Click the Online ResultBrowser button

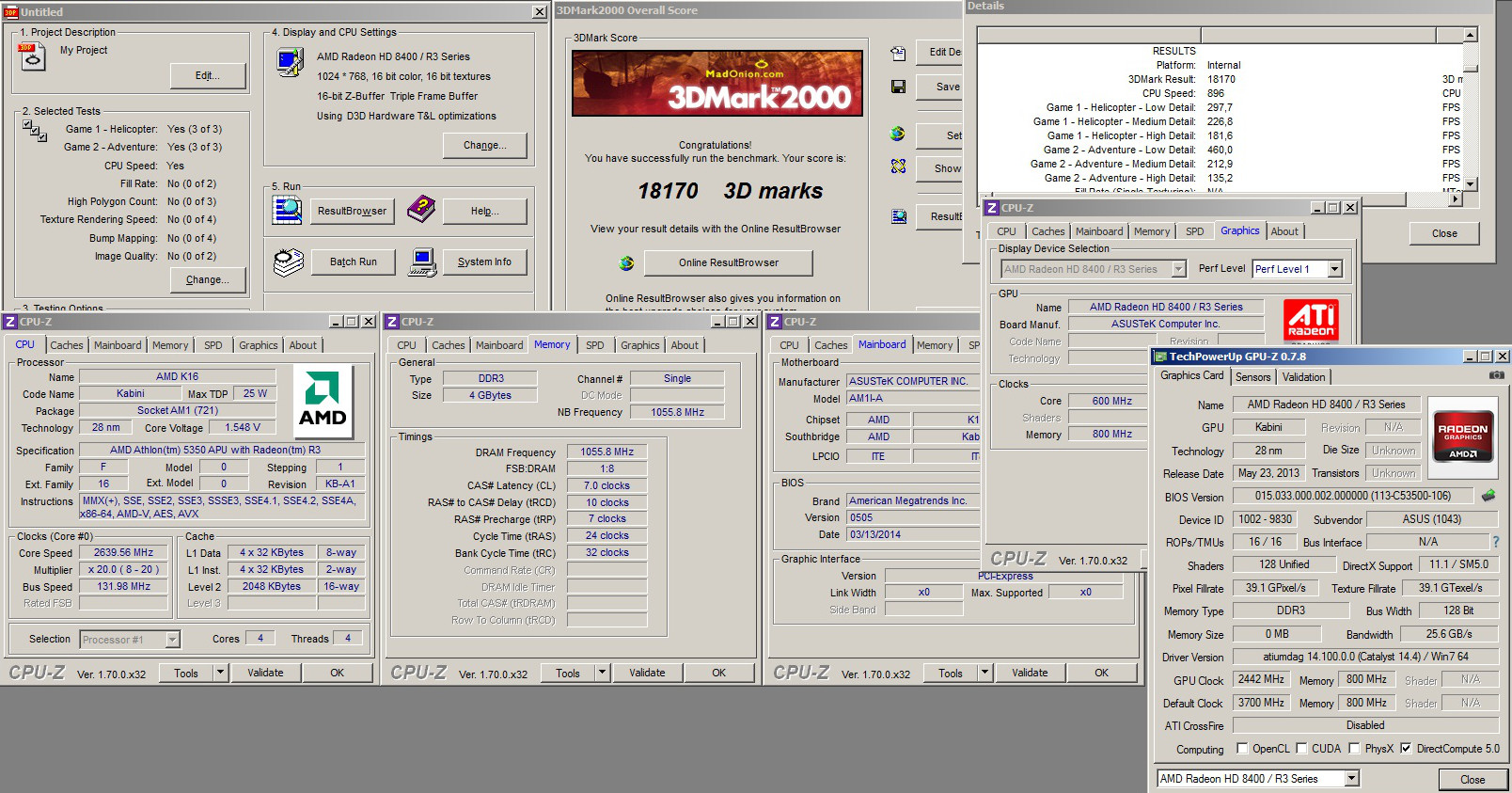coord(729,262)
